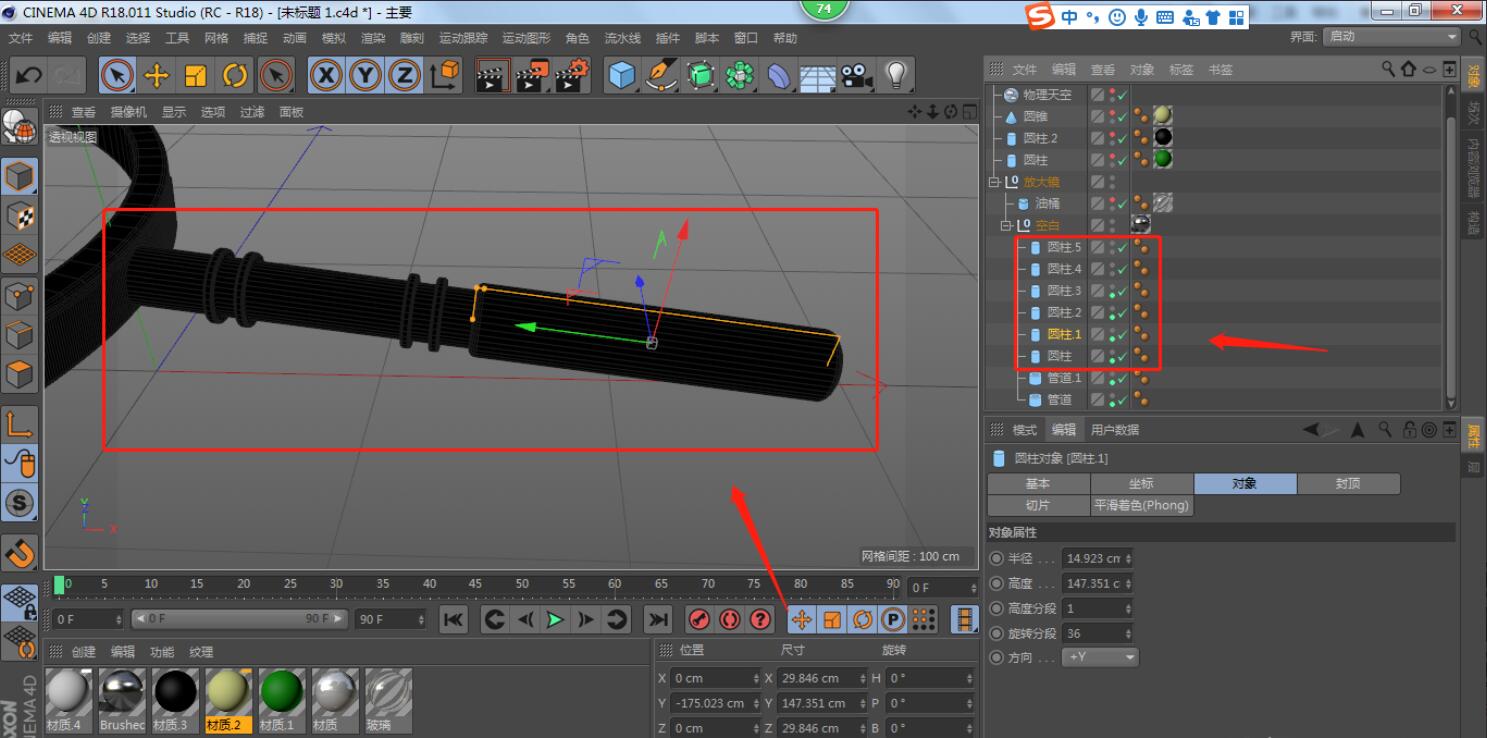The height and width of the screenshot is (738, 1487).
Task: Toggle enable checkmark for 圆锥
Action: coord(1123,117)
